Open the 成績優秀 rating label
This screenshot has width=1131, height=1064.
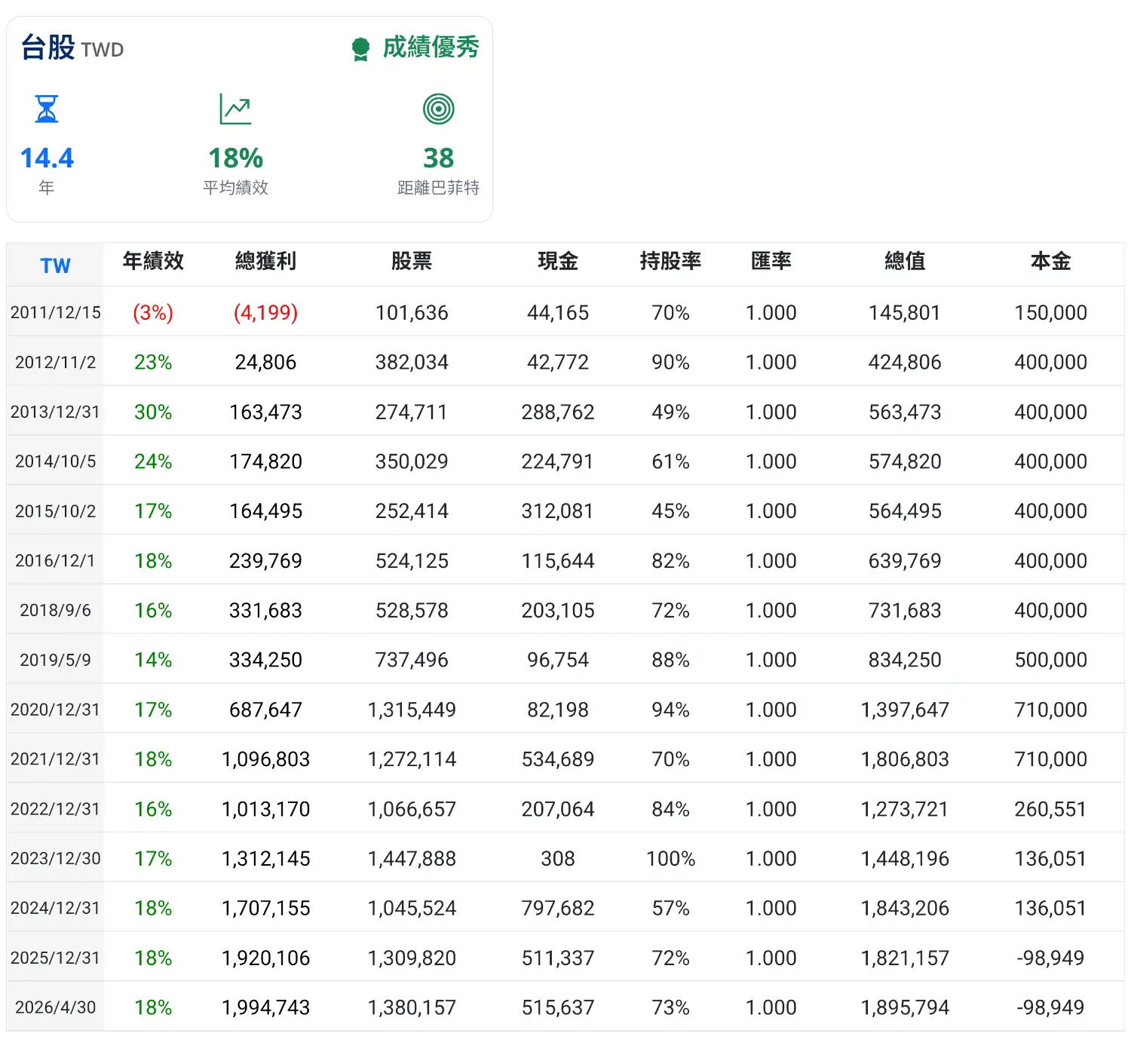pyautogui.click(x=431, y=48)
